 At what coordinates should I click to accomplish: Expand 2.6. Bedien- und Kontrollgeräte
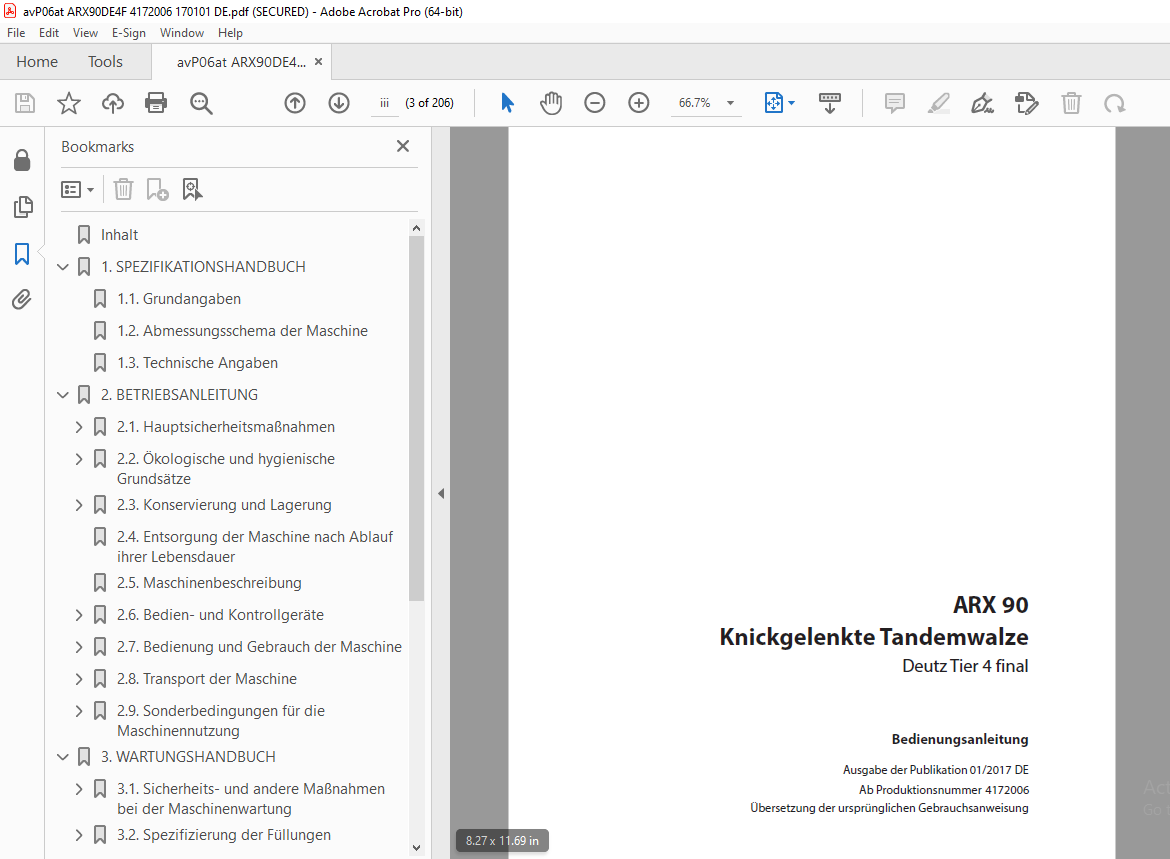point(79,615)
